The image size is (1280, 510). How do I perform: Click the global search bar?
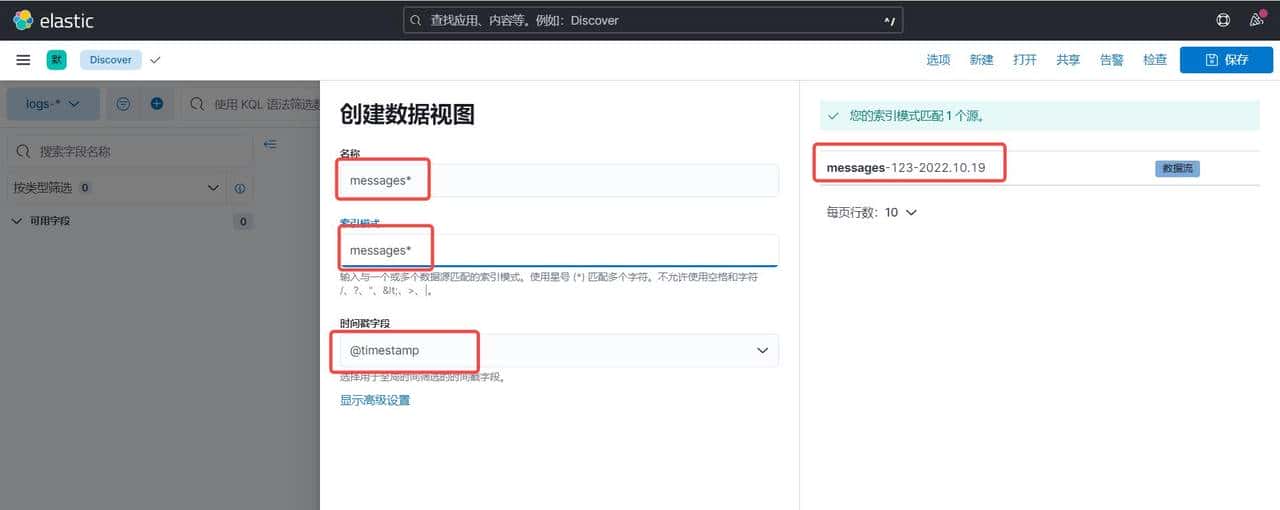click(x=654, y=20)
